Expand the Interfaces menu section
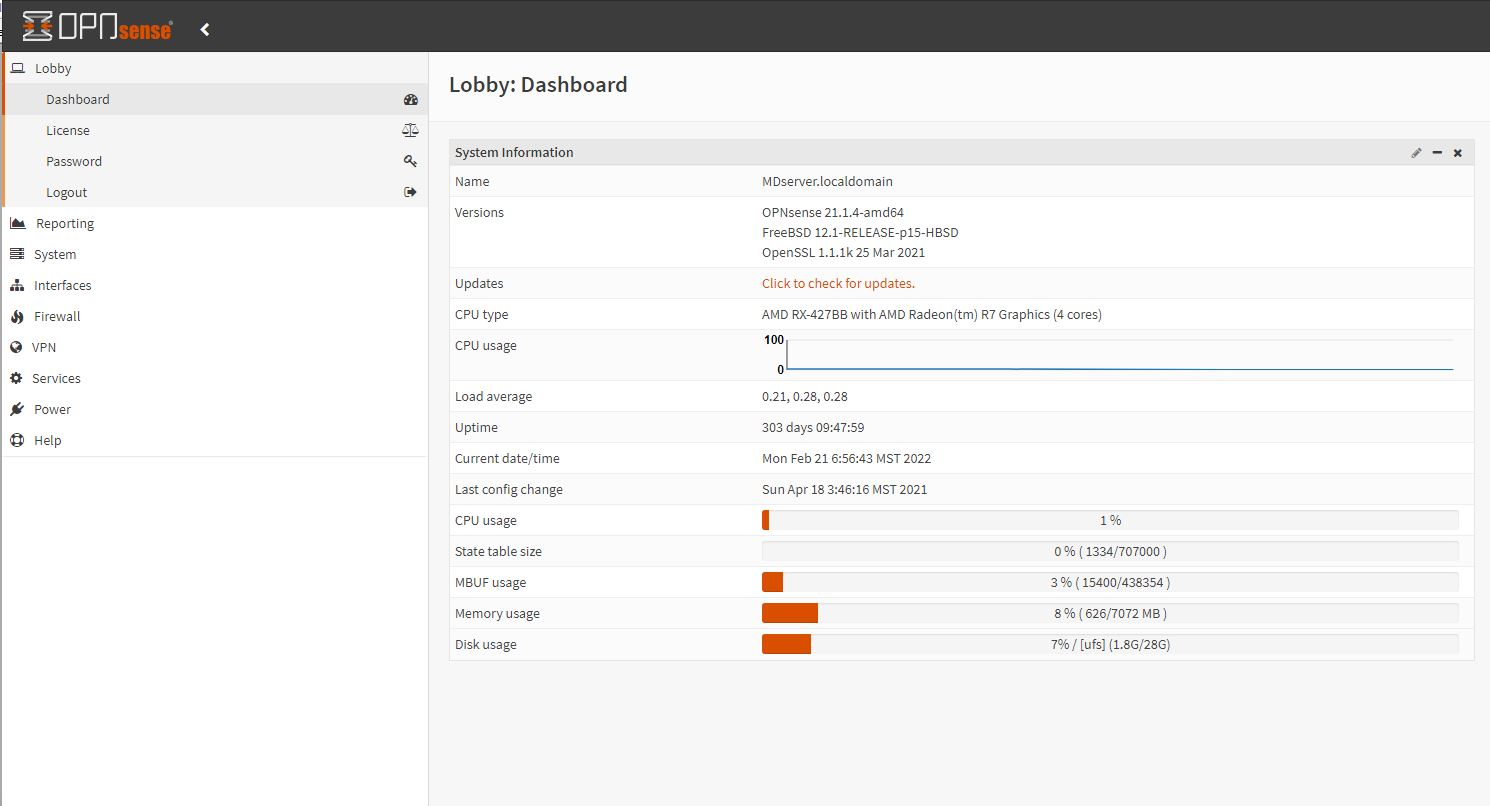This screenshot has width=1490, height=806. coord(214,286)
